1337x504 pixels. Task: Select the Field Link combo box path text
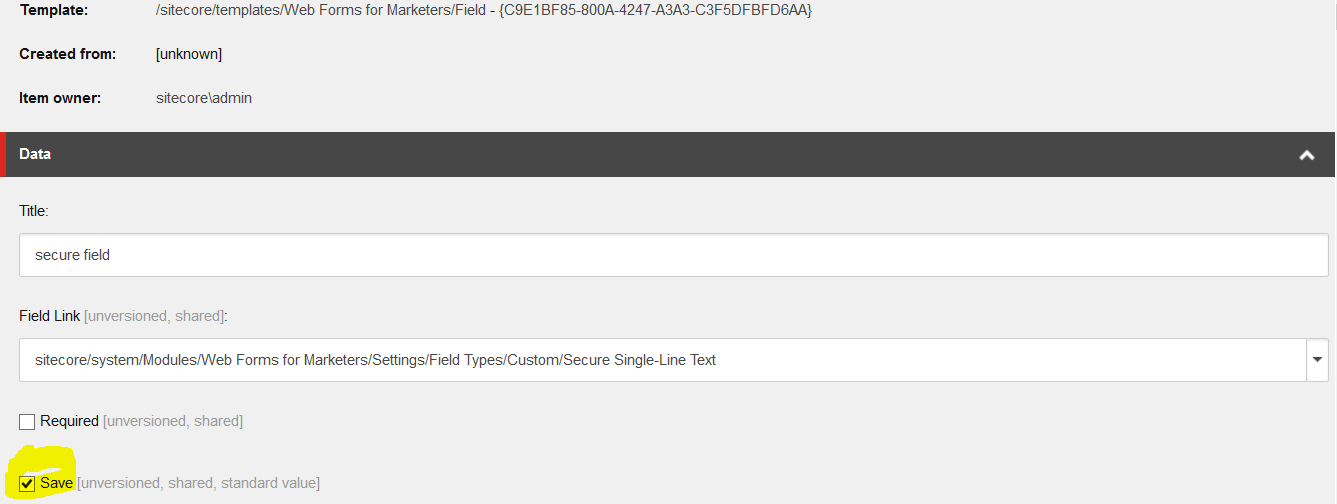[x=375, y=360]
